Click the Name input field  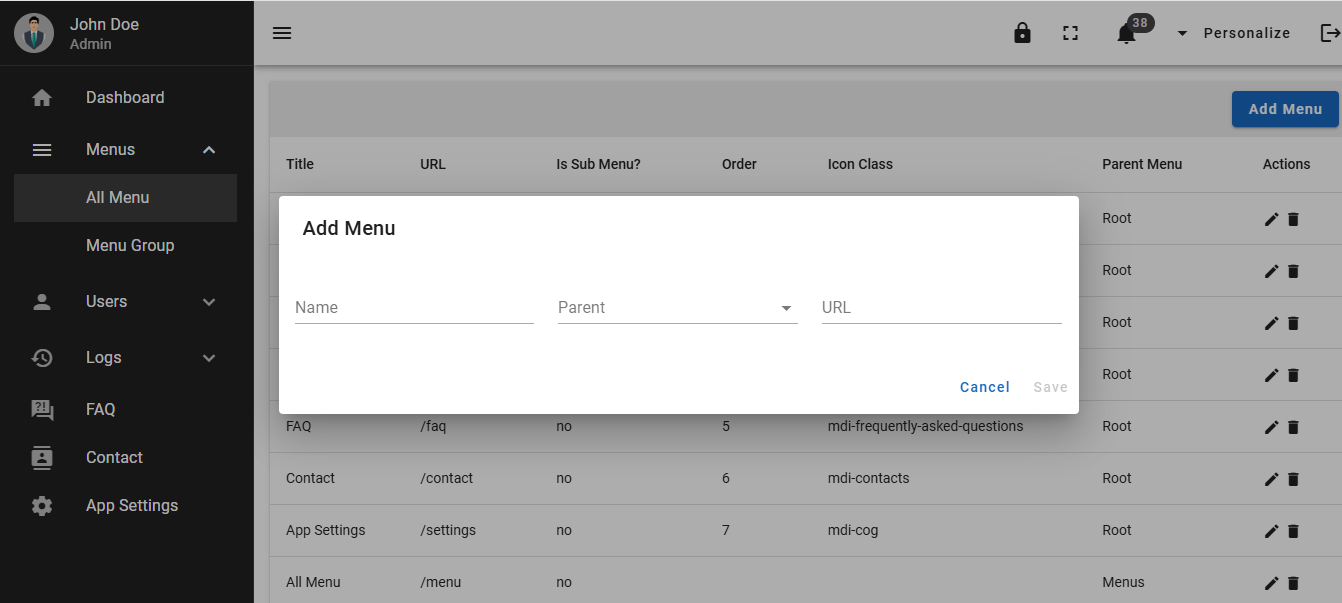click(413, 307)
